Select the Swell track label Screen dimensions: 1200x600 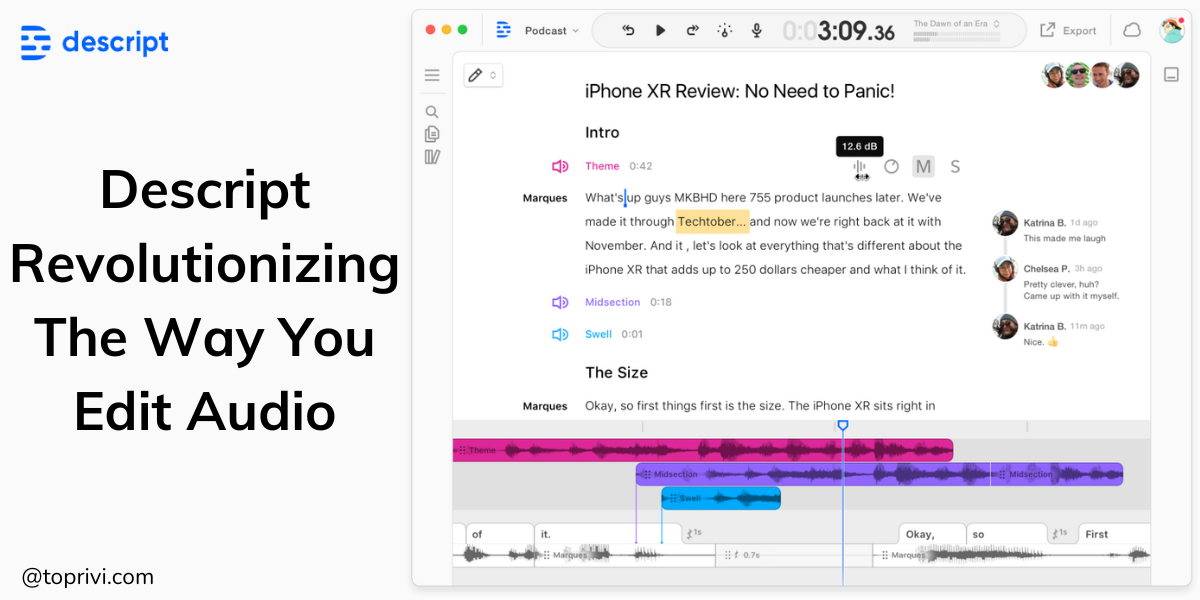(x=598, y=334)
